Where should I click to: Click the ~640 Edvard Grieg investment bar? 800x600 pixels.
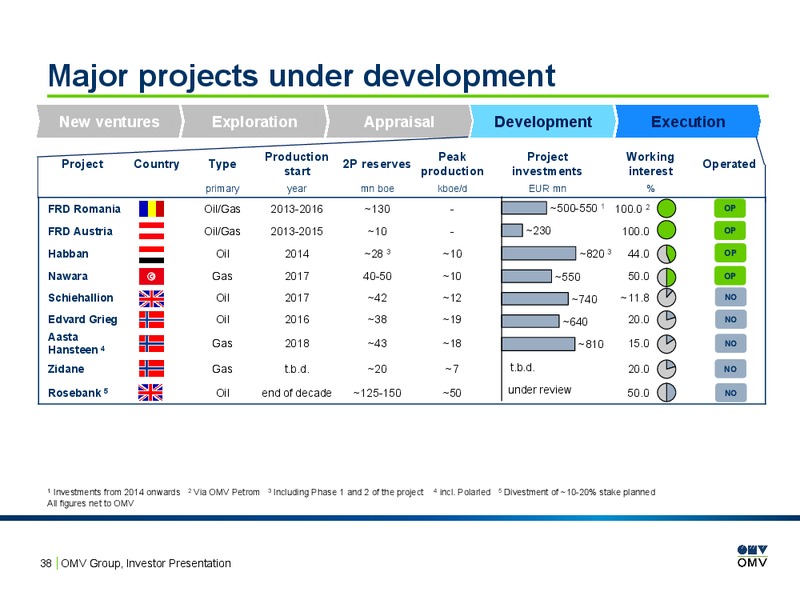[531, 321]
